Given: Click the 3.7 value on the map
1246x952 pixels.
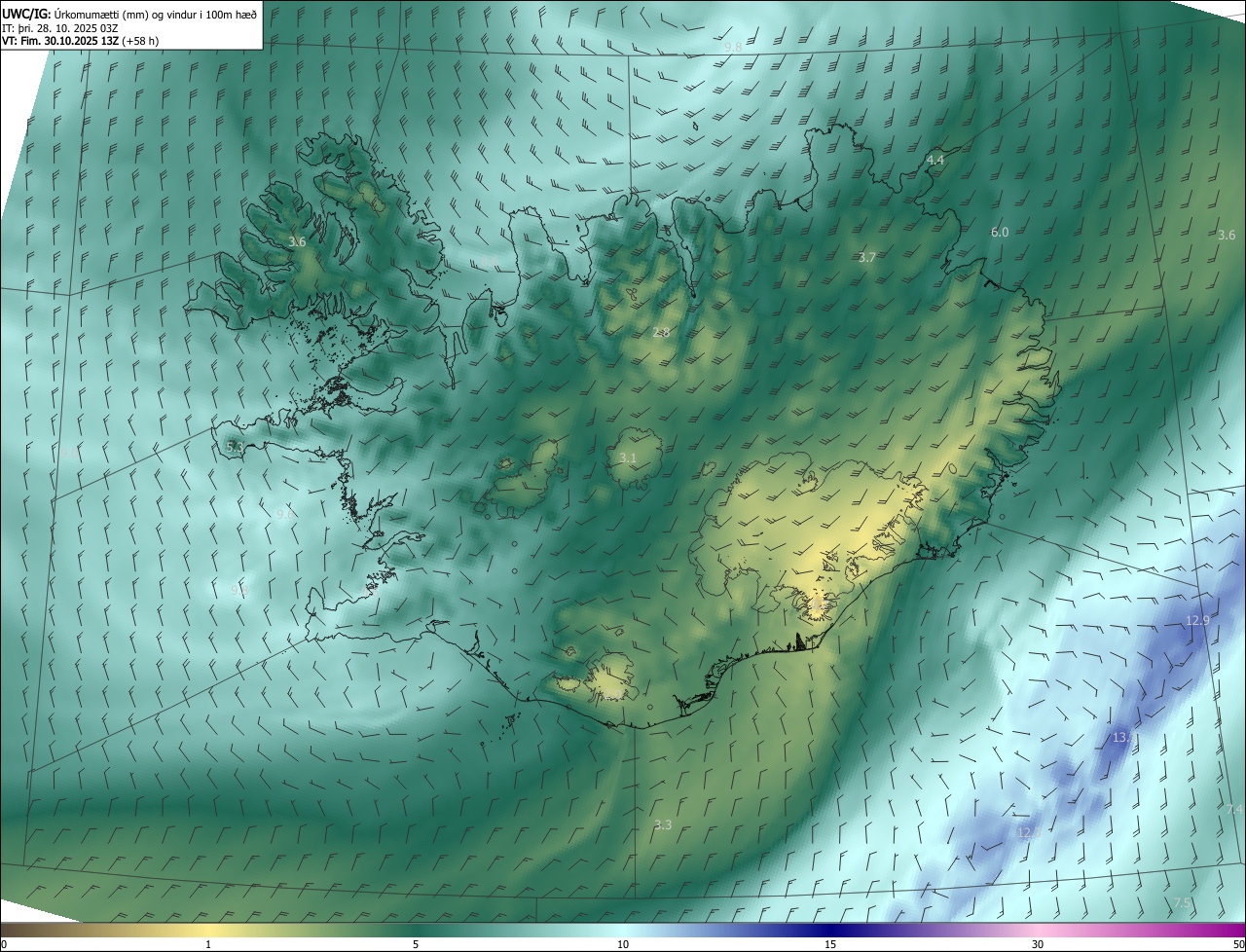Looking at the screenshot, I should 867,257.
